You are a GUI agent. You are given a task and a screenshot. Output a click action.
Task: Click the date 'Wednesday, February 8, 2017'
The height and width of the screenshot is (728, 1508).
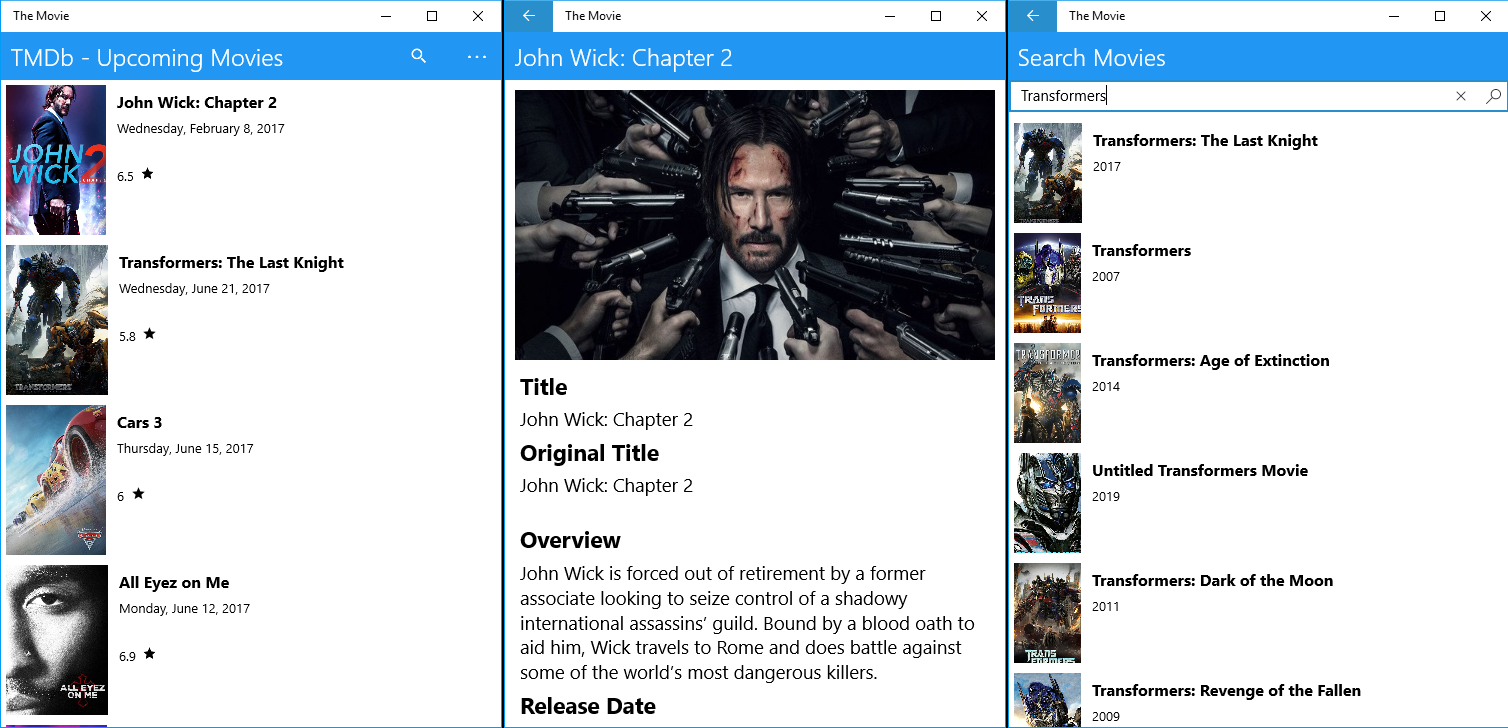pos(201,129)
